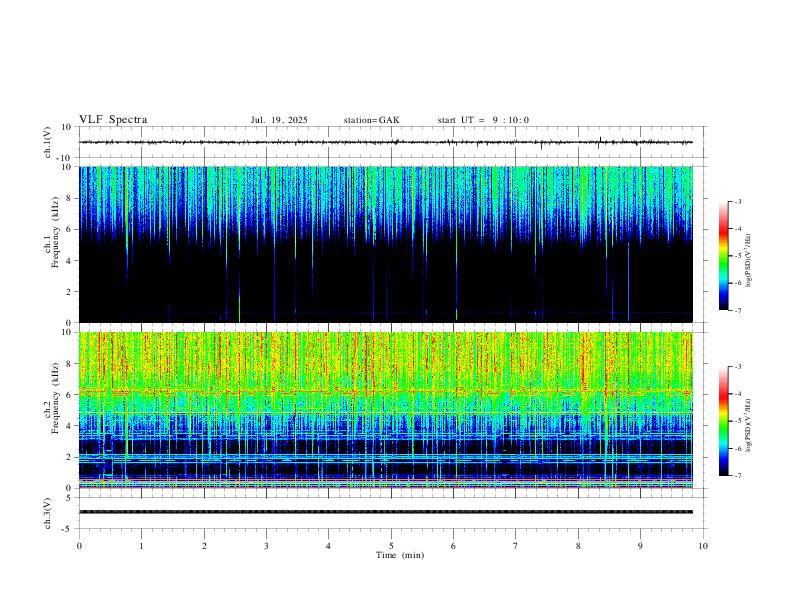Click the log(PSD) label of ch.1 colorbar
This screenshot has height=612, width=792.
[749, 261]
